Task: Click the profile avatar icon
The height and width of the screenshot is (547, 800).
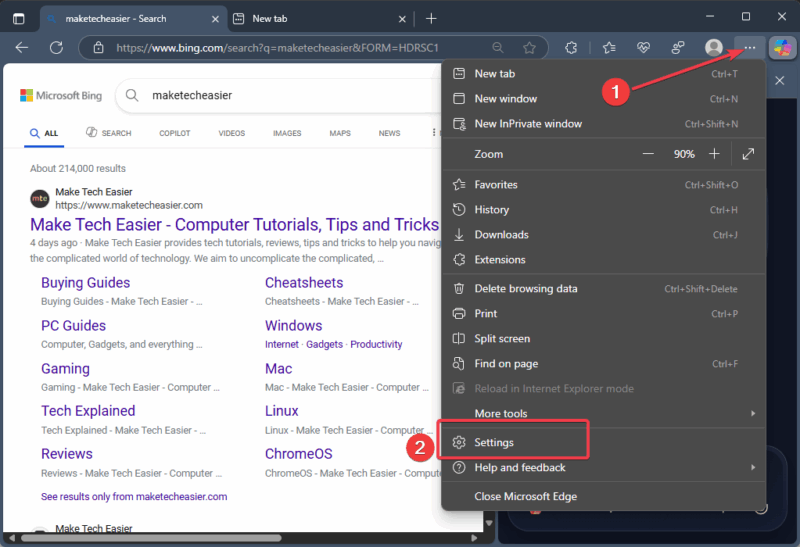Action: (713, 47)
